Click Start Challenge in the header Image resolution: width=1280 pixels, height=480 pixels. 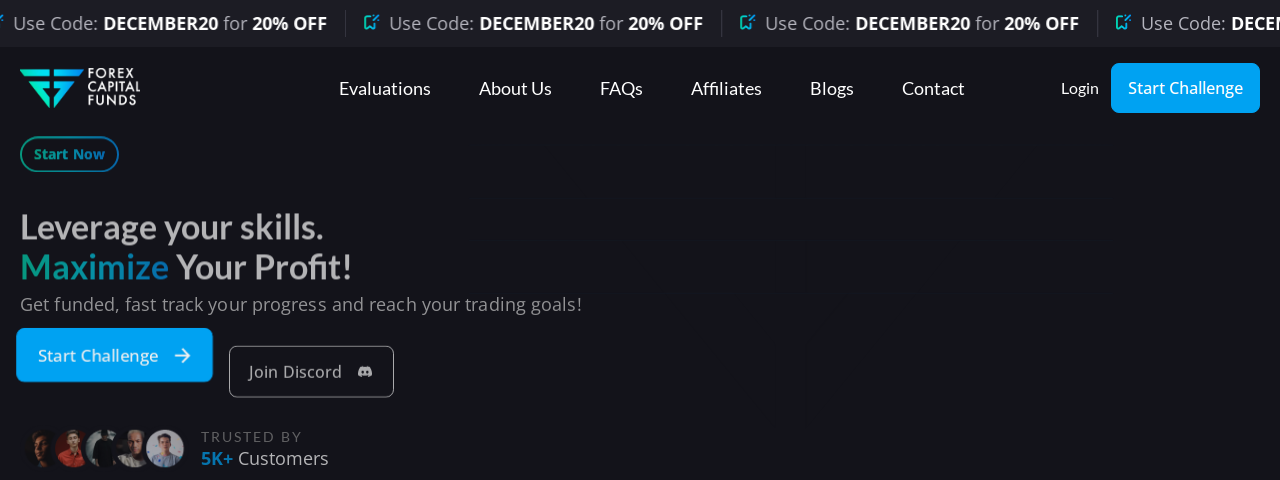1185,88
